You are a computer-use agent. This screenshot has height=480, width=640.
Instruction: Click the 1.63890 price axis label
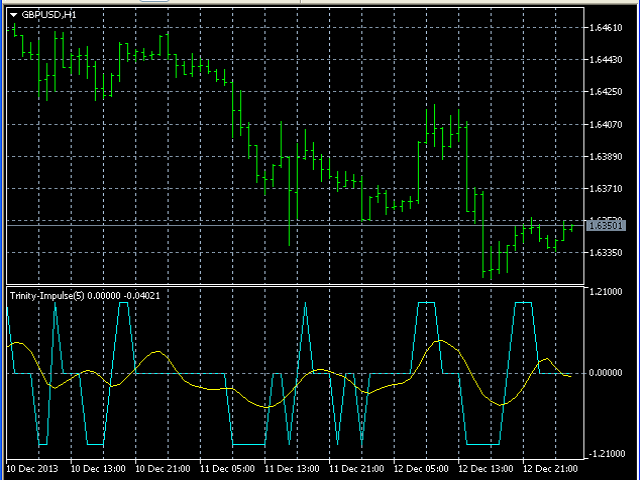[607, 157]
